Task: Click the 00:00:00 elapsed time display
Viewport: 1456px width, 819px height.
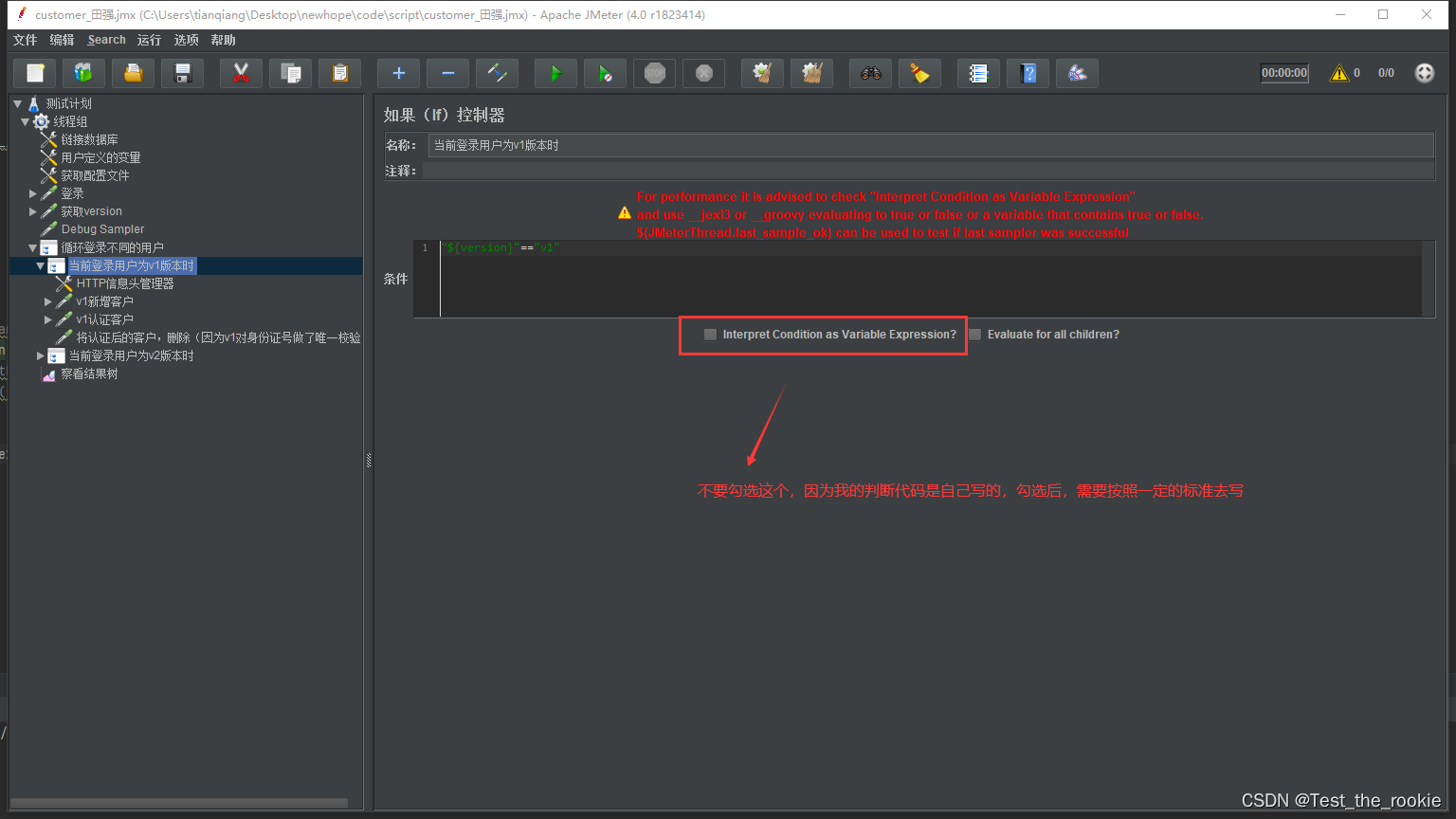Action: 1284,73
